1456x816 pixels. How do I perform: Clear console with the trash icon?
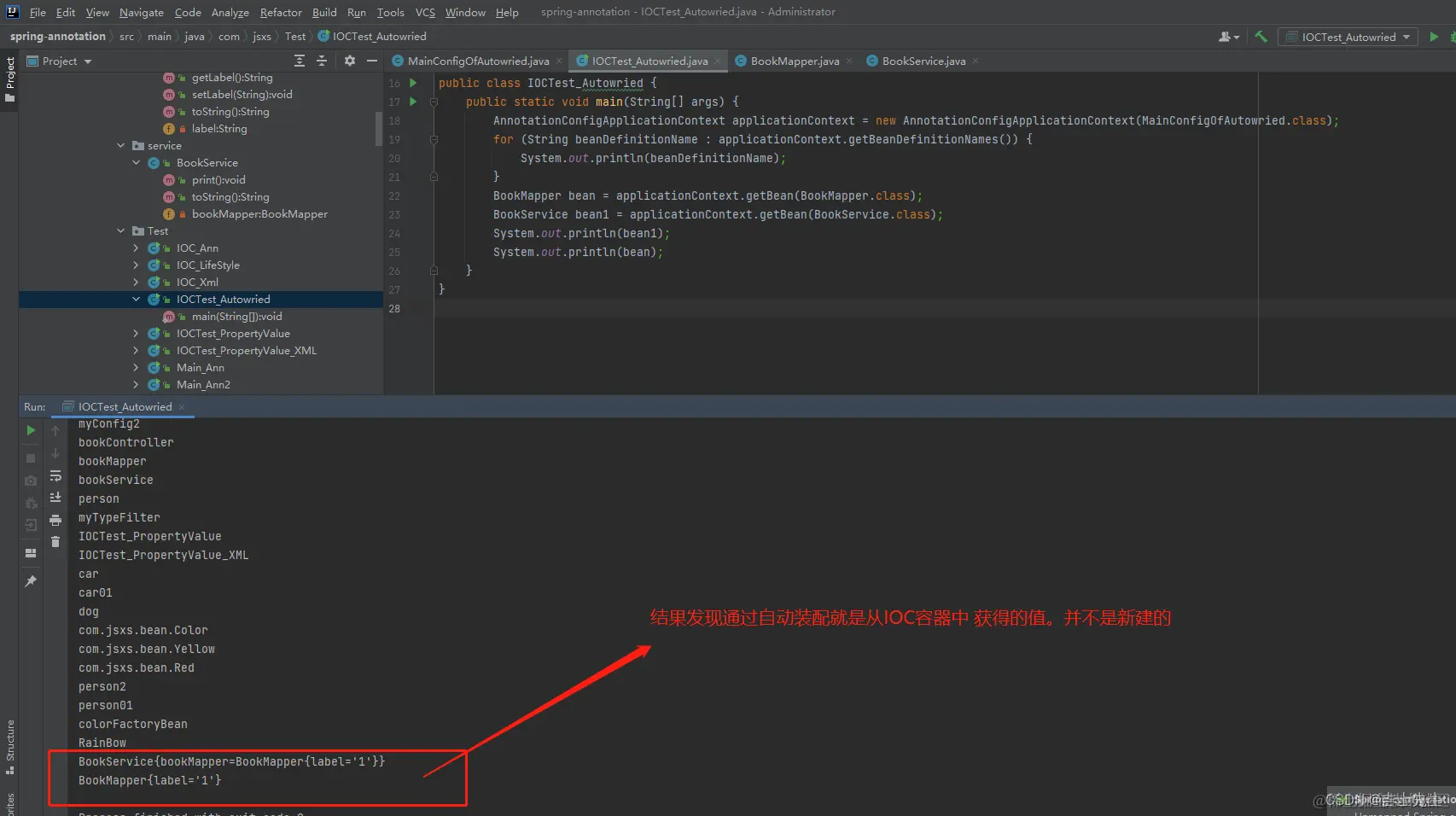(x=55, y=541)
